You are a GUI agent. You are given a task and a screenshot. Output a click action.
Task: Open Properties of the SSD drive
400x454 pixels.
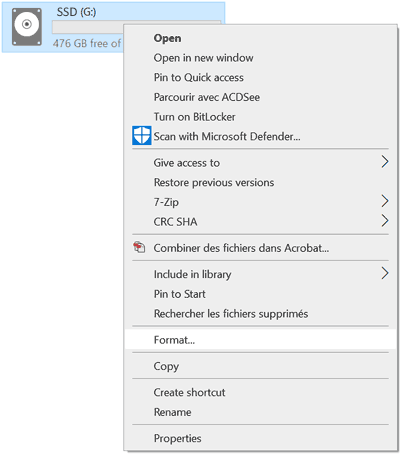(x=260, y=438)
